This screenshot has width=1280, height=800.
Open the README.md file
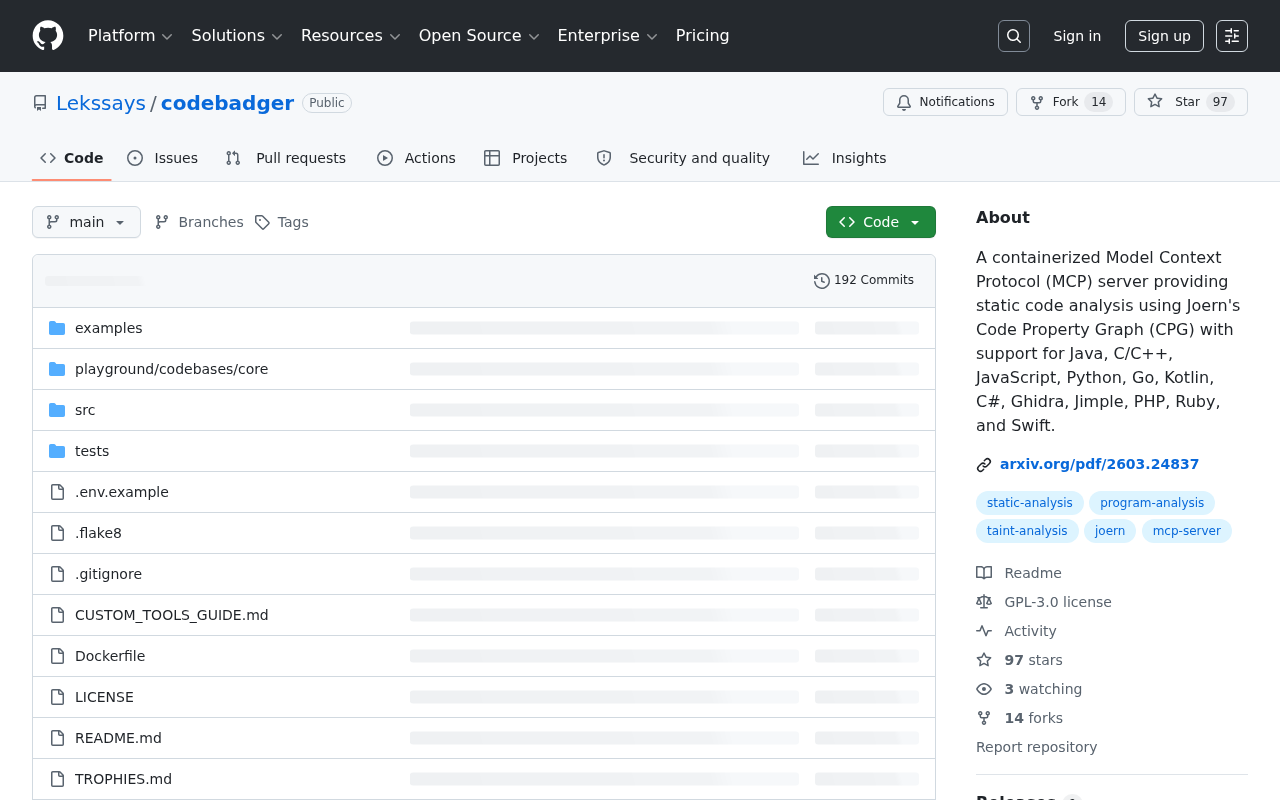point(118,738)
